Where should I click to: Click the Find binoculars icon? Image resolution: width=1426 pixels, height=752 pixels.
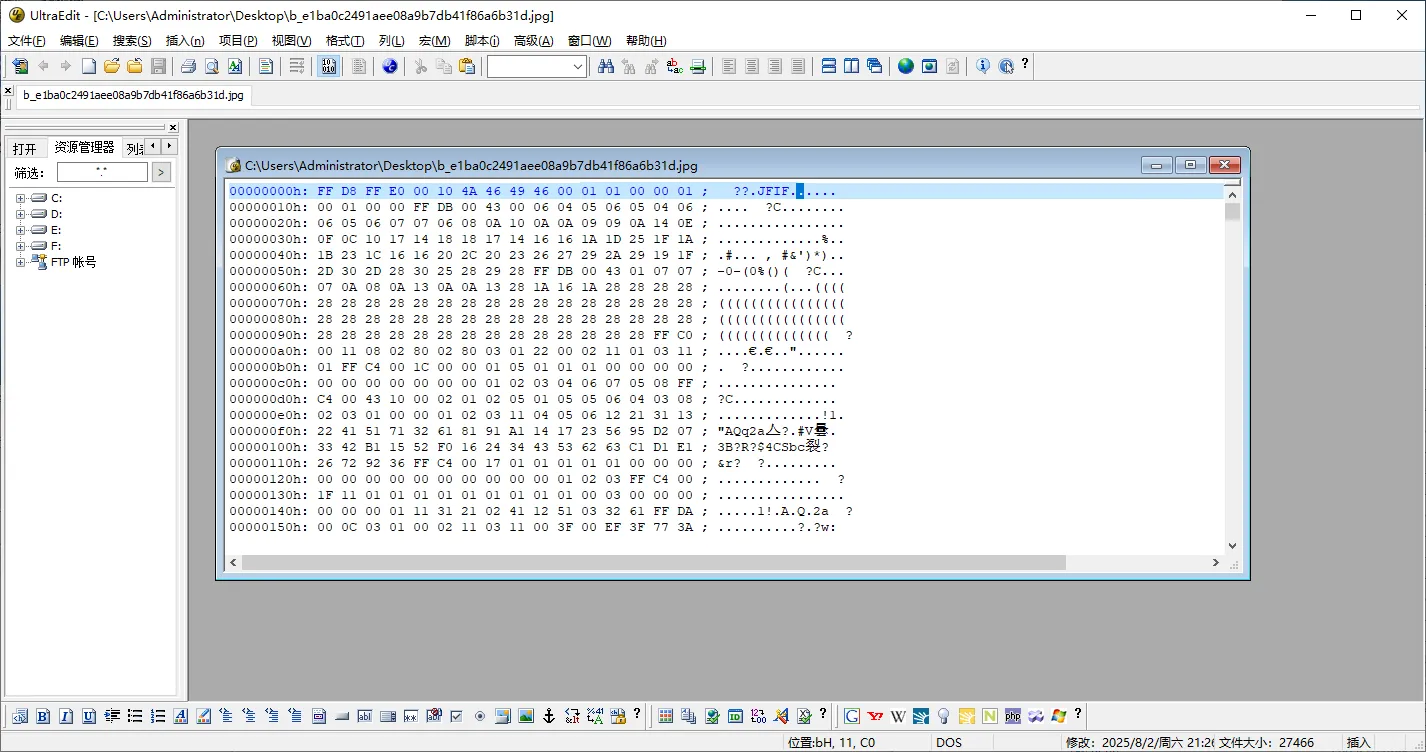tap(606, 66)
